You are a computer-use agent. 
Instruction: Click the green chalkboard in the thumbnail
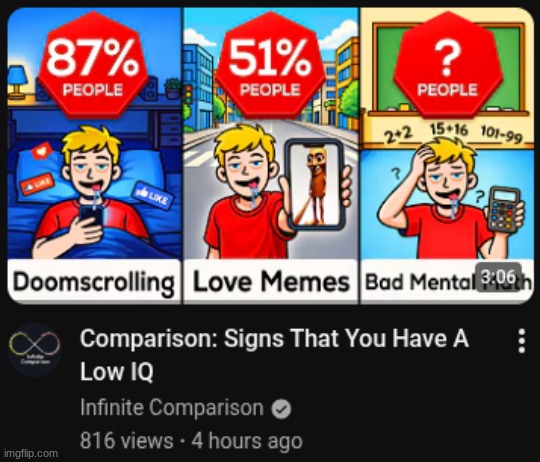click(448, 69)
